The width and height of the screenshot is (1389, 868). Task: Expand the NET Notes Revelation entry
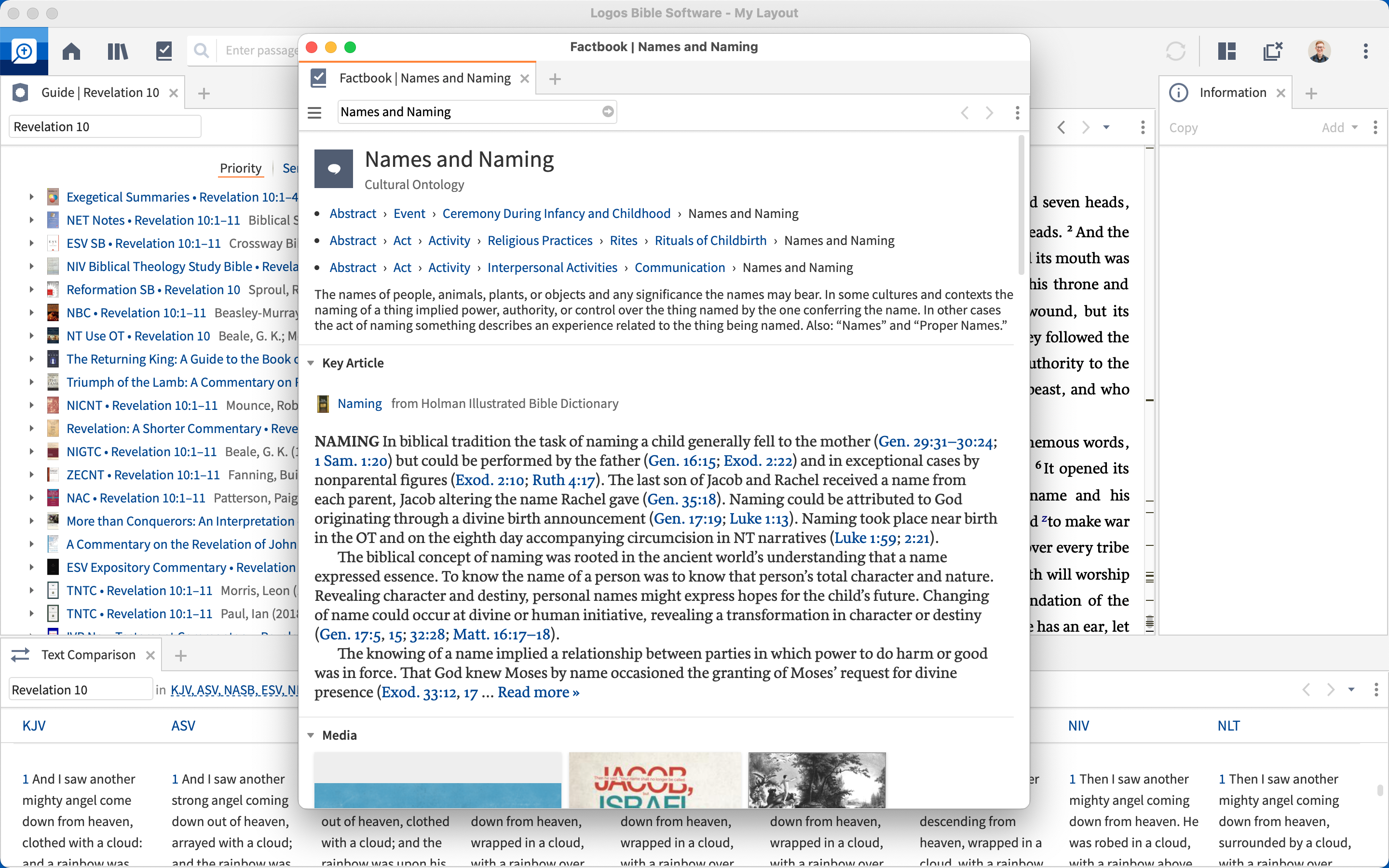click(x=31, y=219)
